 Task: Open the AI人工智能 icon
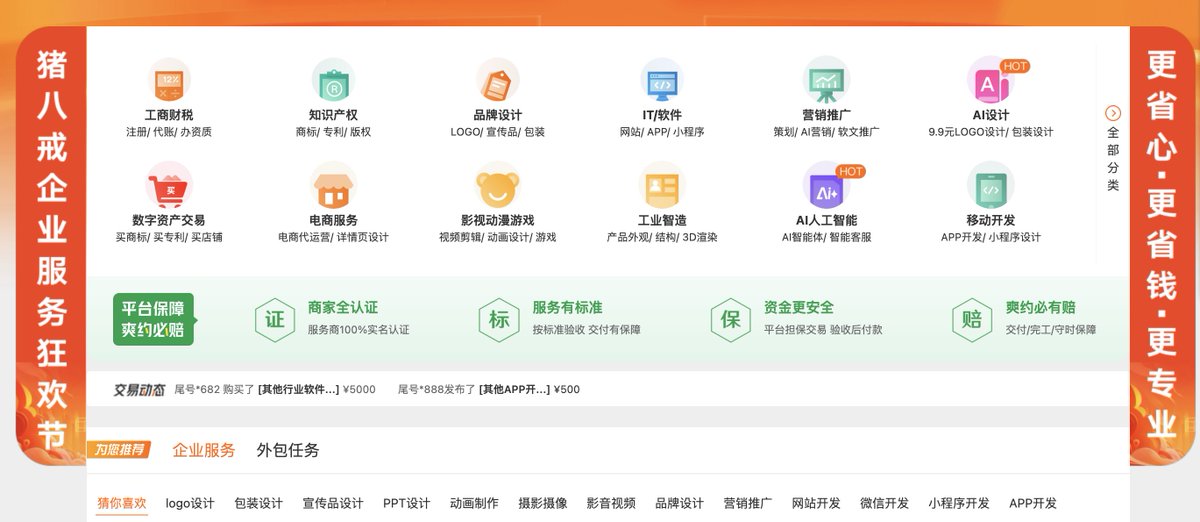tap(827, 186)
